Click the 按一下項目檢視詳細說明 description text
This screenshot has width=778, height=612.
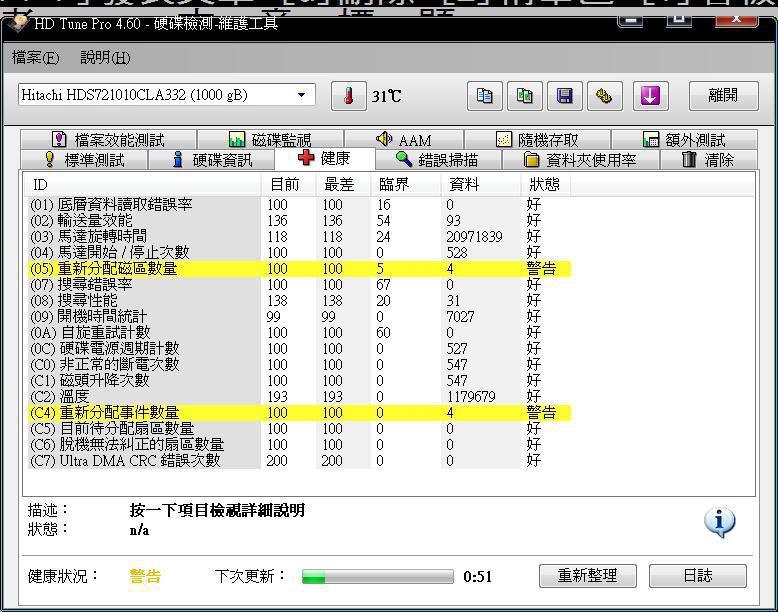tap(217, 510)
